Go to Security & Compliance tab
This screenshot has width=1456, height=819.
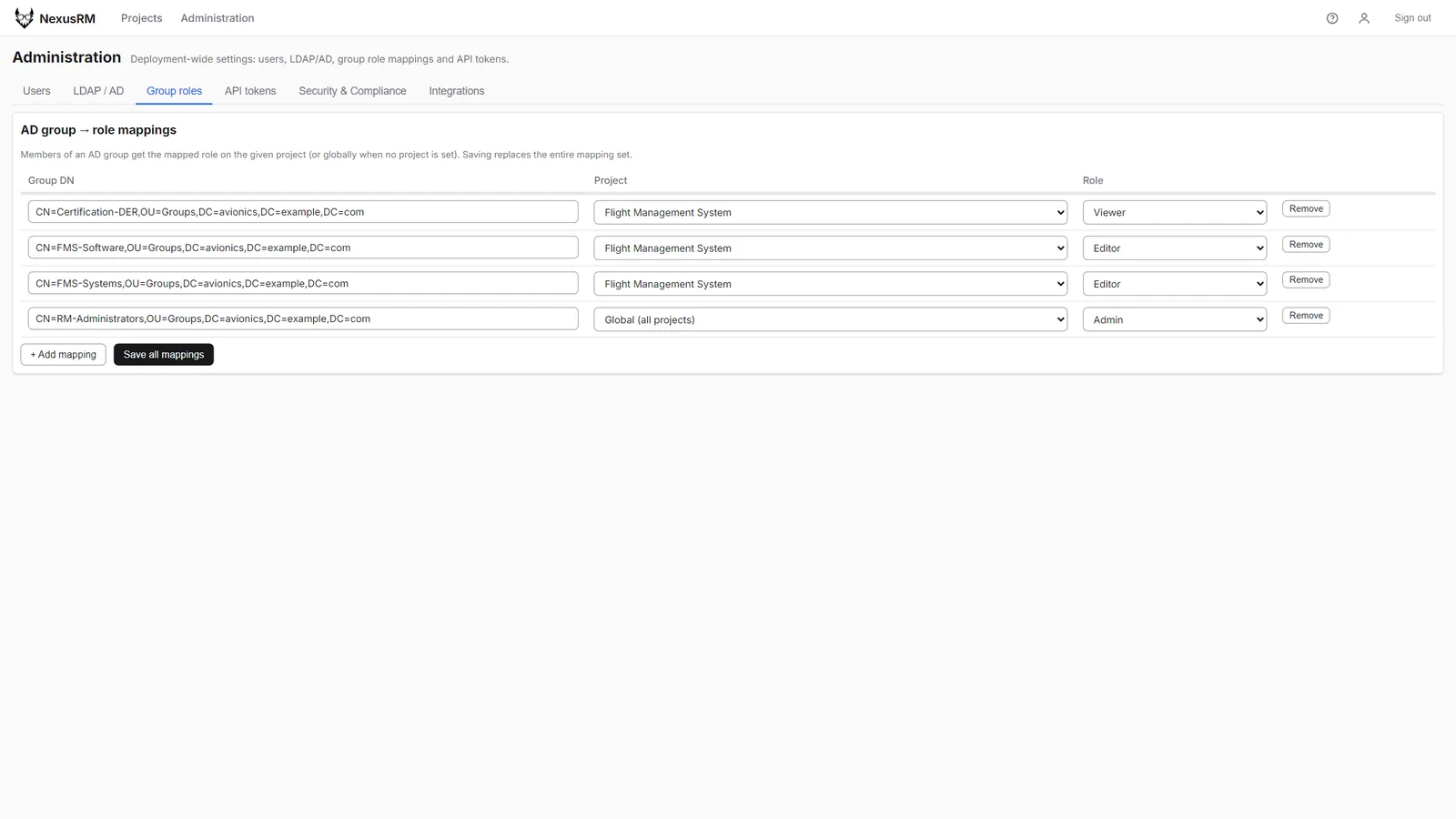tap(352, 91)
